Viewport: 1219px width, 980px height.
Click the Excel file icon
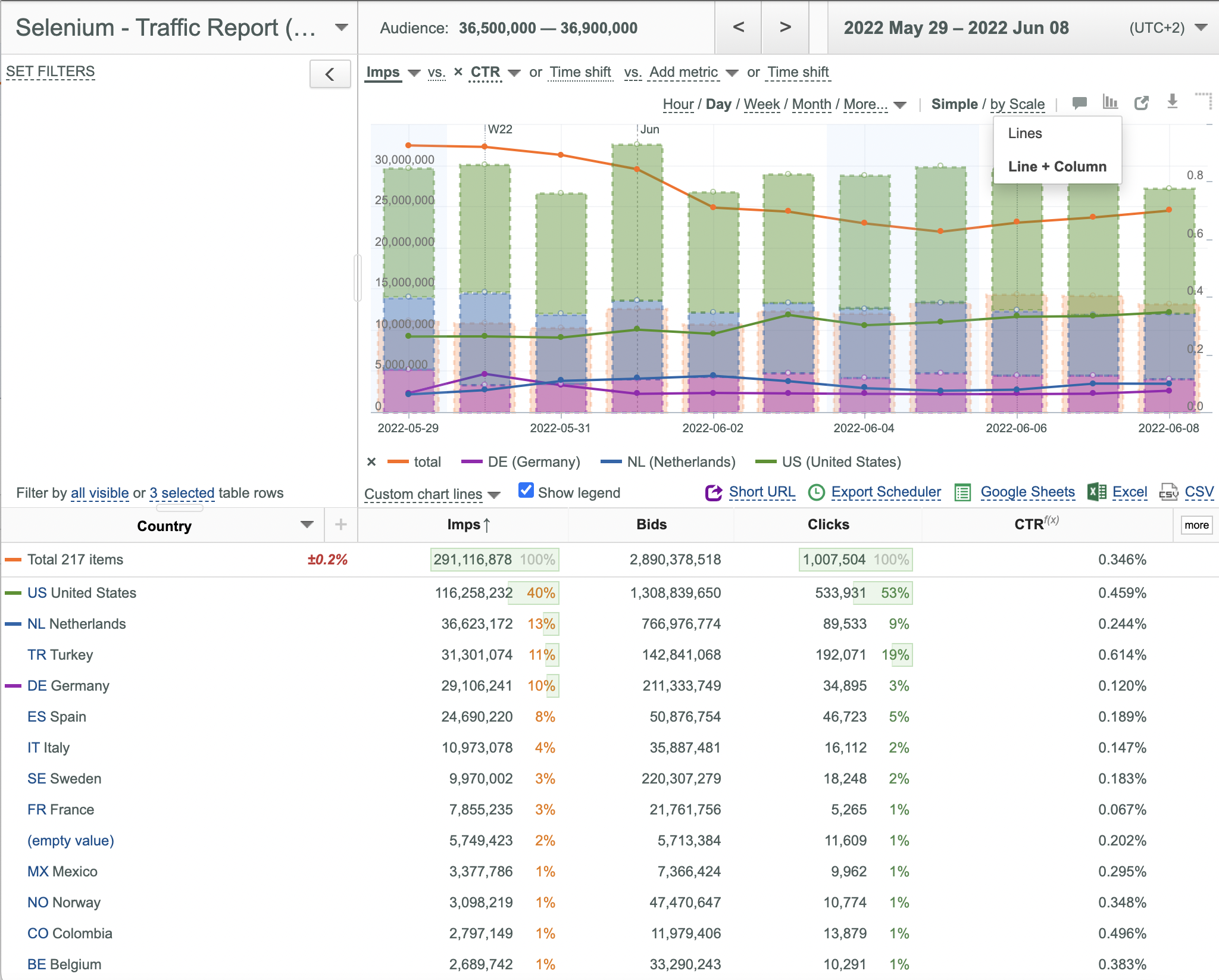click(1096, 492)
